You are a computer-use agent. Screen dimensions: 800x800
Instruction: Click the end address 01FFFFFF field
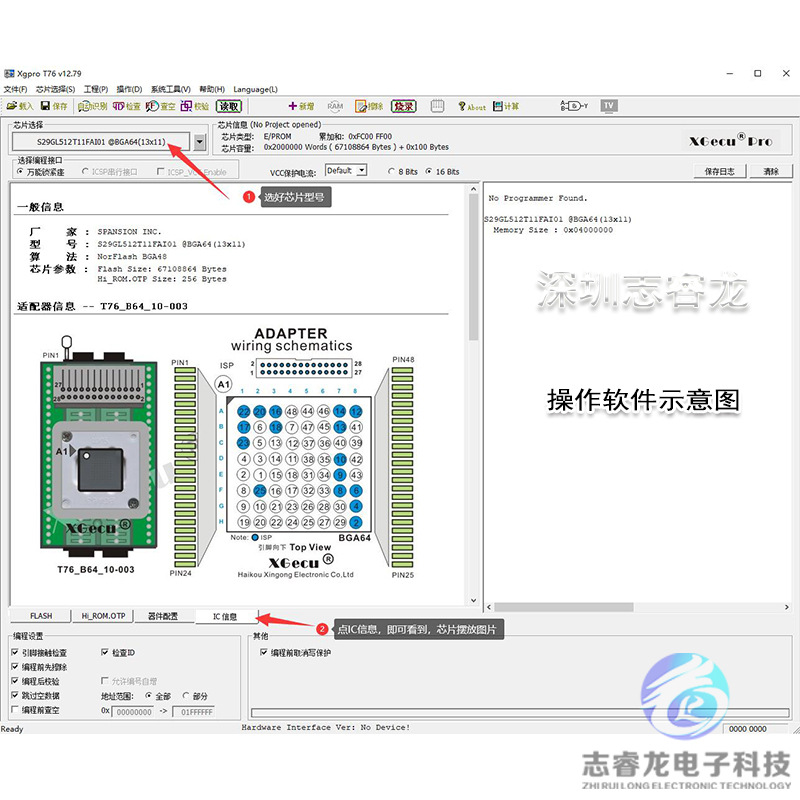[x=194, y=711]
